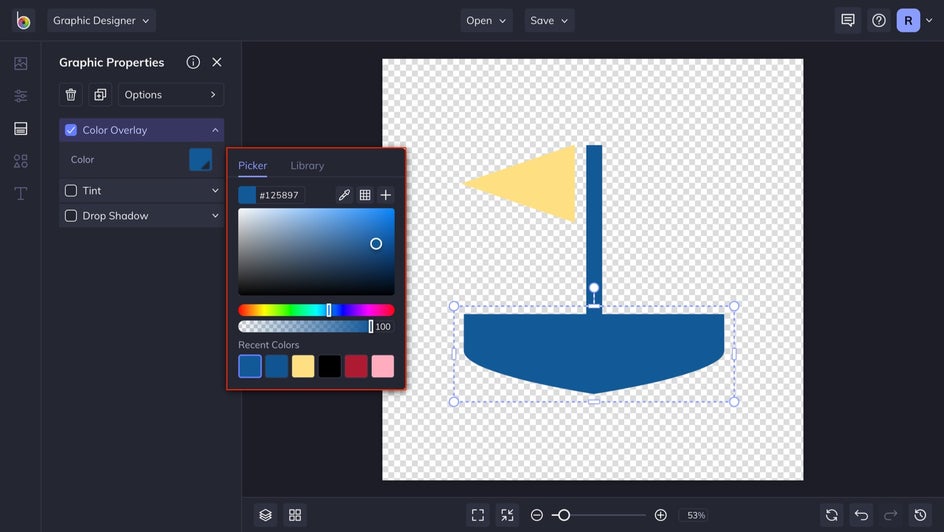
Task: Select the first blue recent color
Action: click(x=250, y=366)
